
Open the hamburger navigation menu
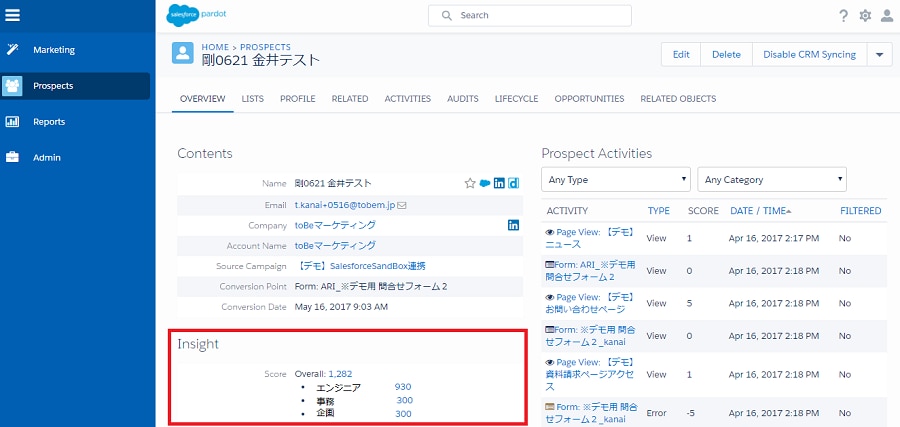click(x=12, y=15)
